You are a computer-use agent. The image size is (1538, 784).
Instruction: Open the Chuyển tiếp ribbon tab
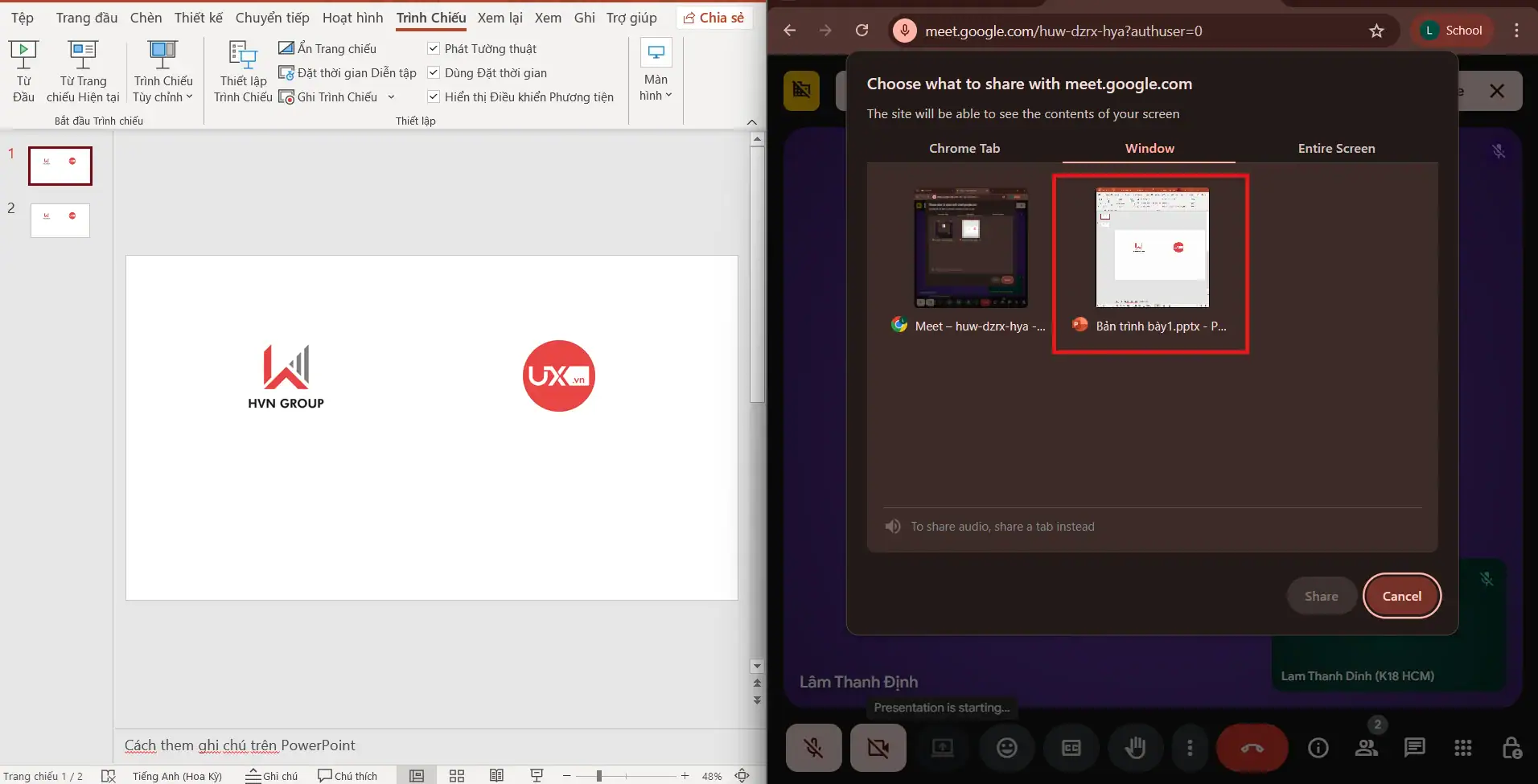[272, 18]
